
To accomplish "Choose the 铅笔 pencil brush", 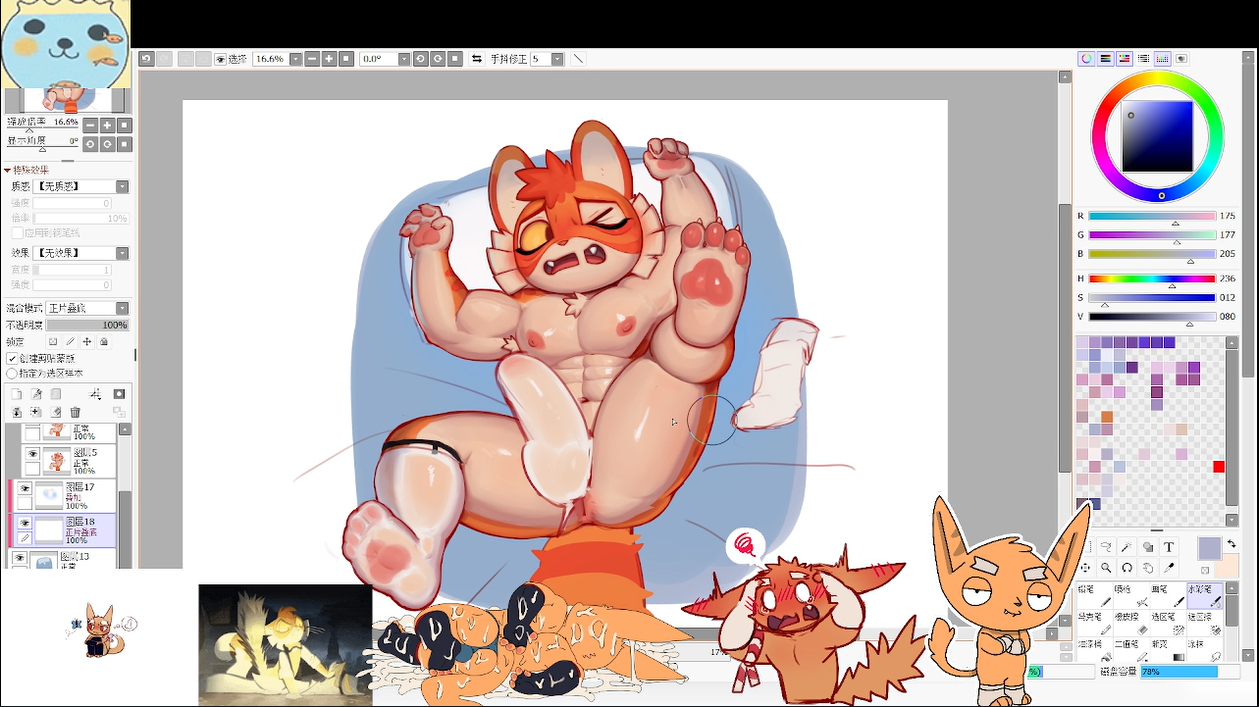I will click(x=1095, y=596).
